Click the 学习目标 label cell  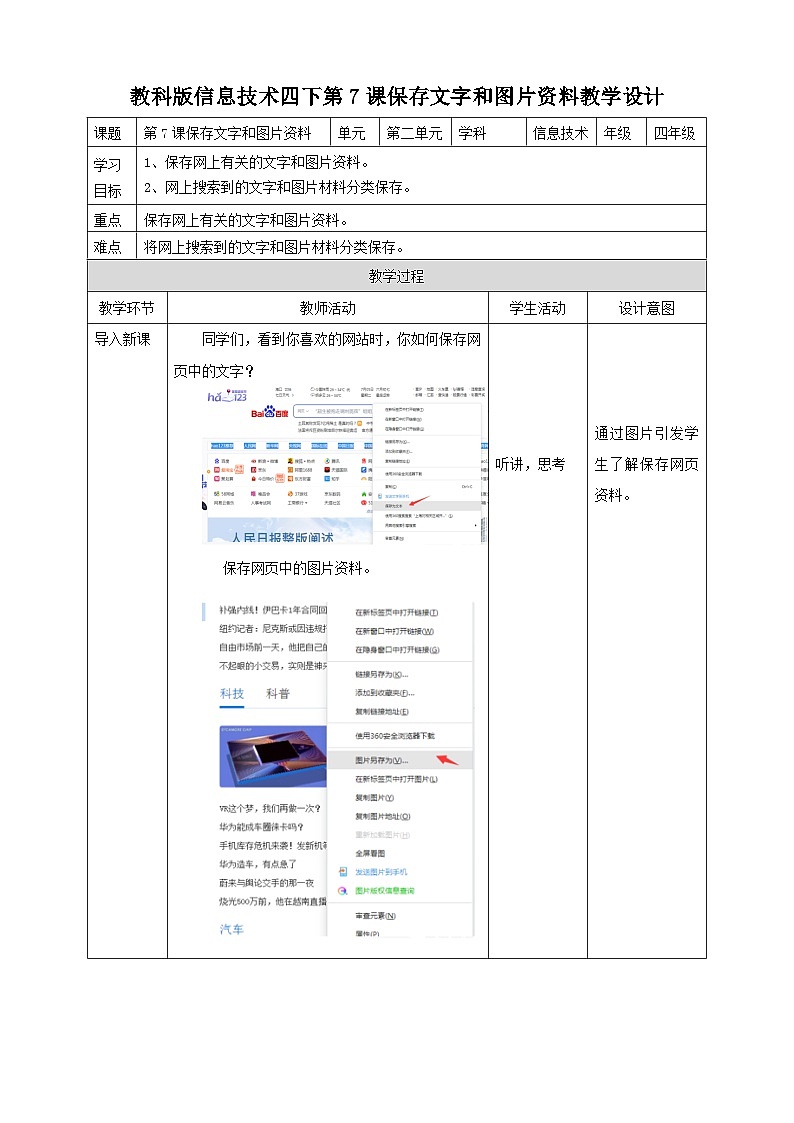pos(112,176)
